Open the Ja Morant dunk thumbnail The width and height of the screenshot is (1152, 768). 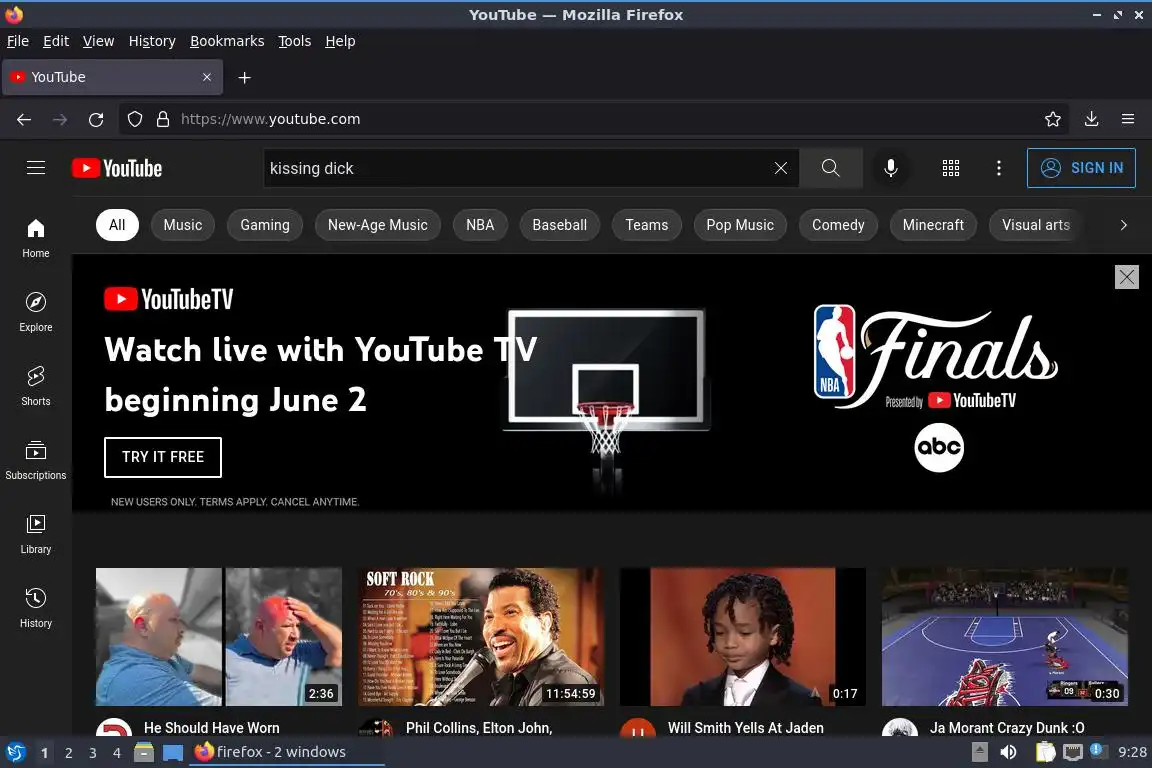point(1005,636)
